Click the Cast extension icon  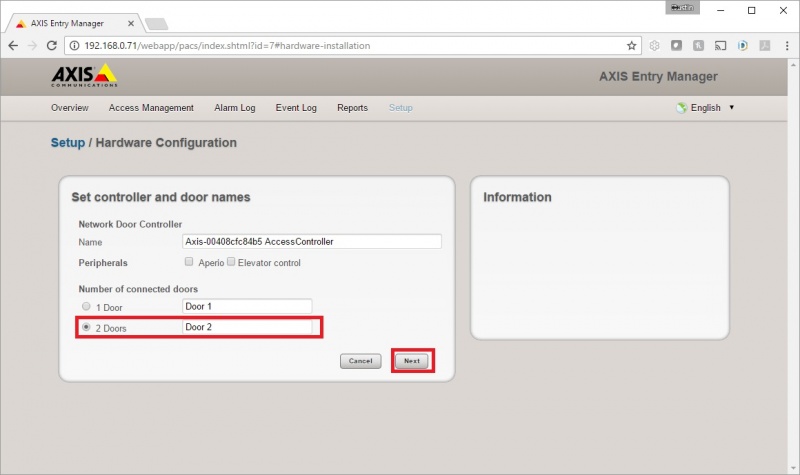tap(720, 45)
